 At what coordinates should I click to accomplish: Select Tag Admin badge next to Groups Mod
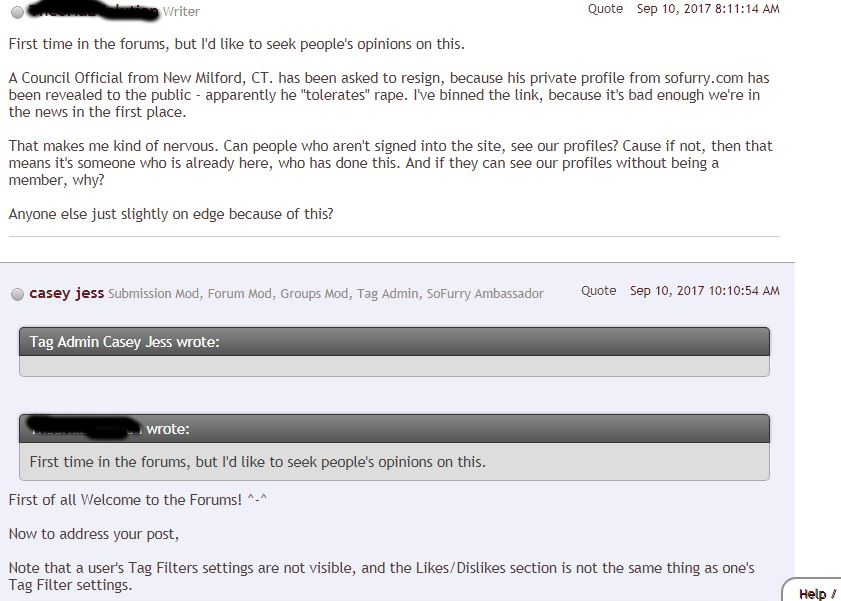tap(387, 294)
